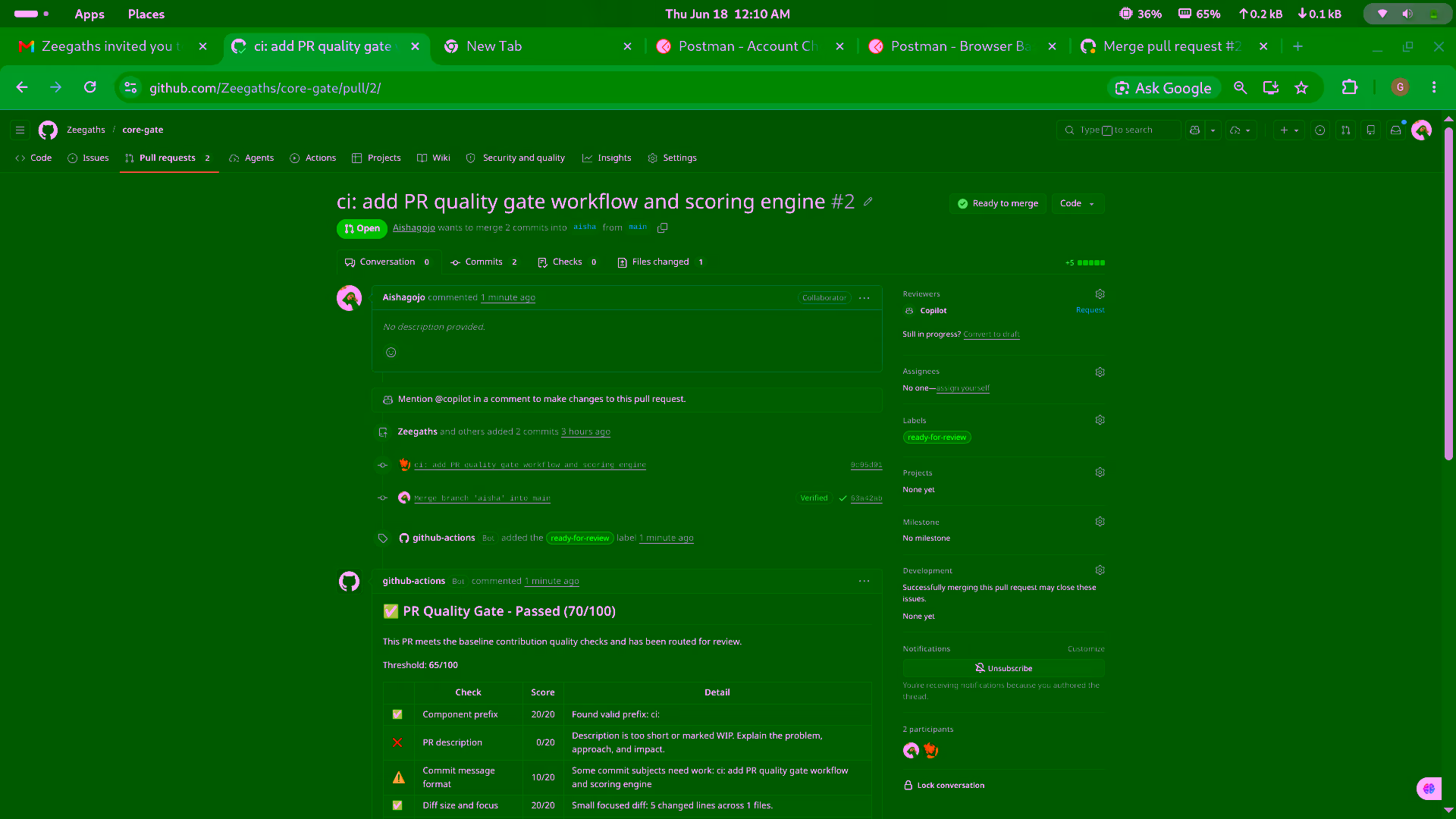This screenshot has width=1456, height=819.
Task: Install app icon in the address bar
Action: click(x=1271, y=88)
